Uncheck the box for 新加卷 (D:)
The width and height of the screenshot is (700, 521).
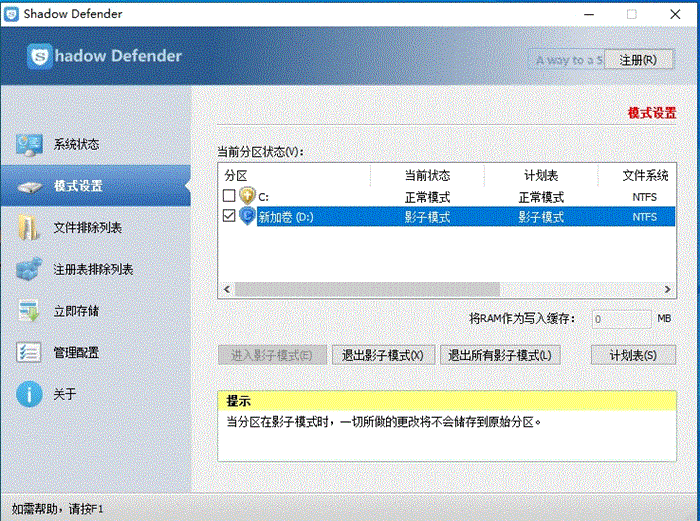(x=229, y=216)
